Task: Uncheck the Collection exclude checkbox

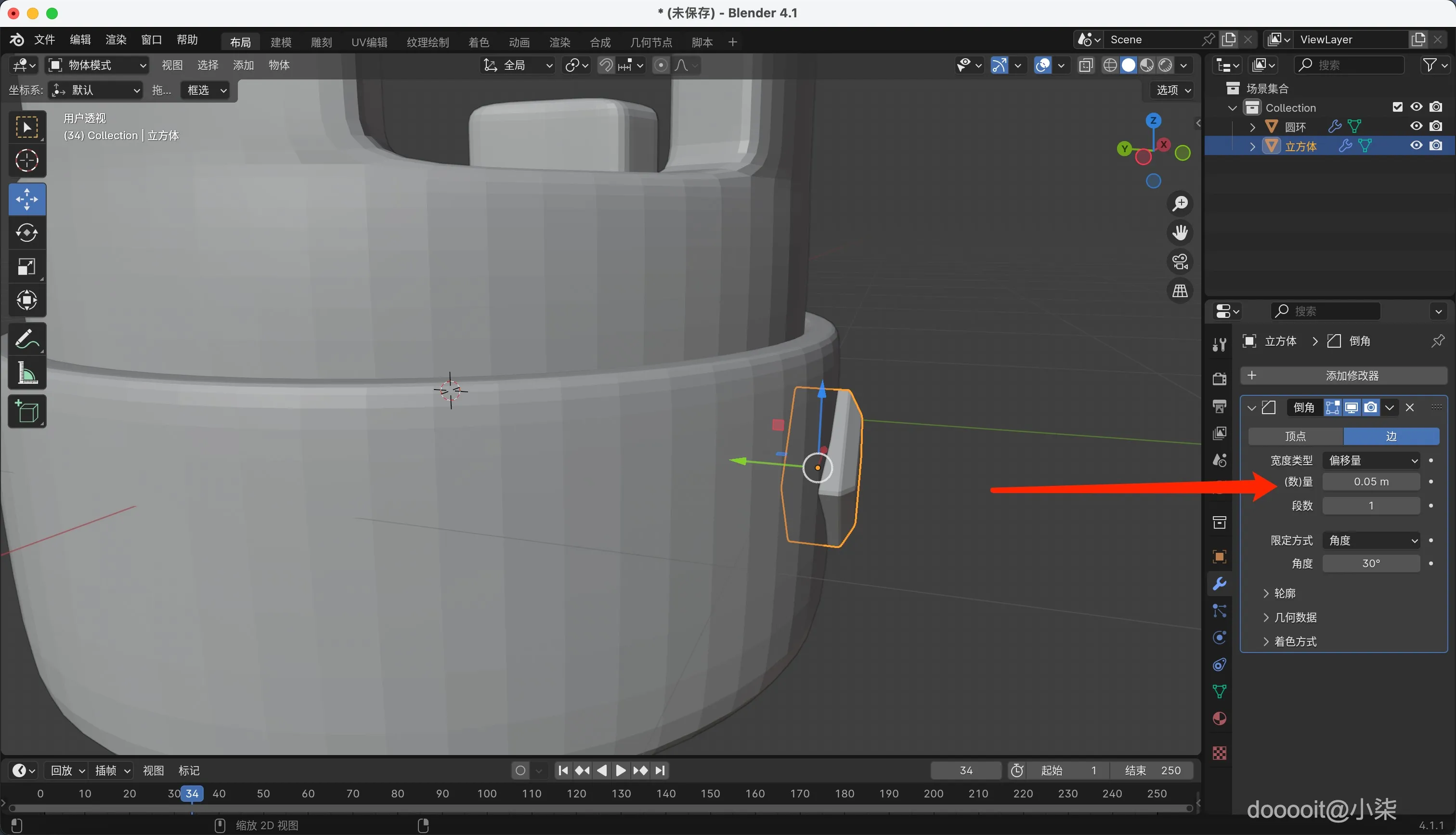Action: click(1398, 107)
